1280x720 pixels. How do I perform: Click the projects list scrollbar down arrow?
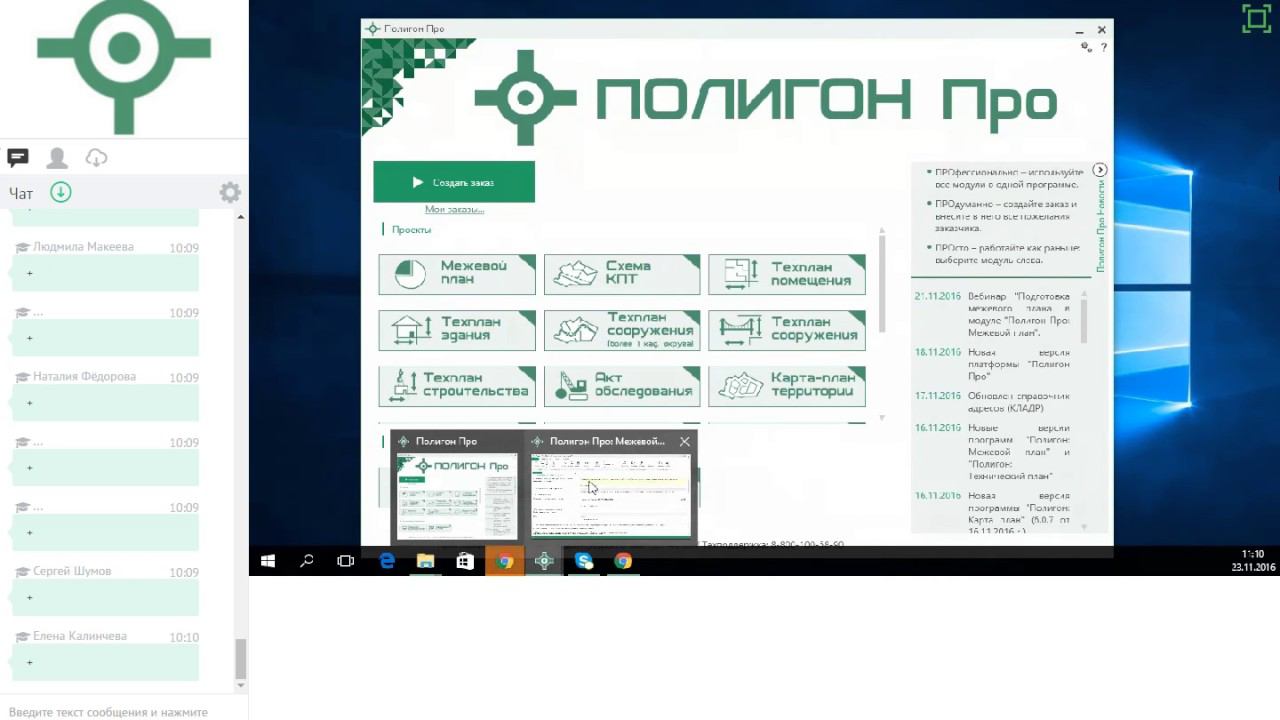882,418
